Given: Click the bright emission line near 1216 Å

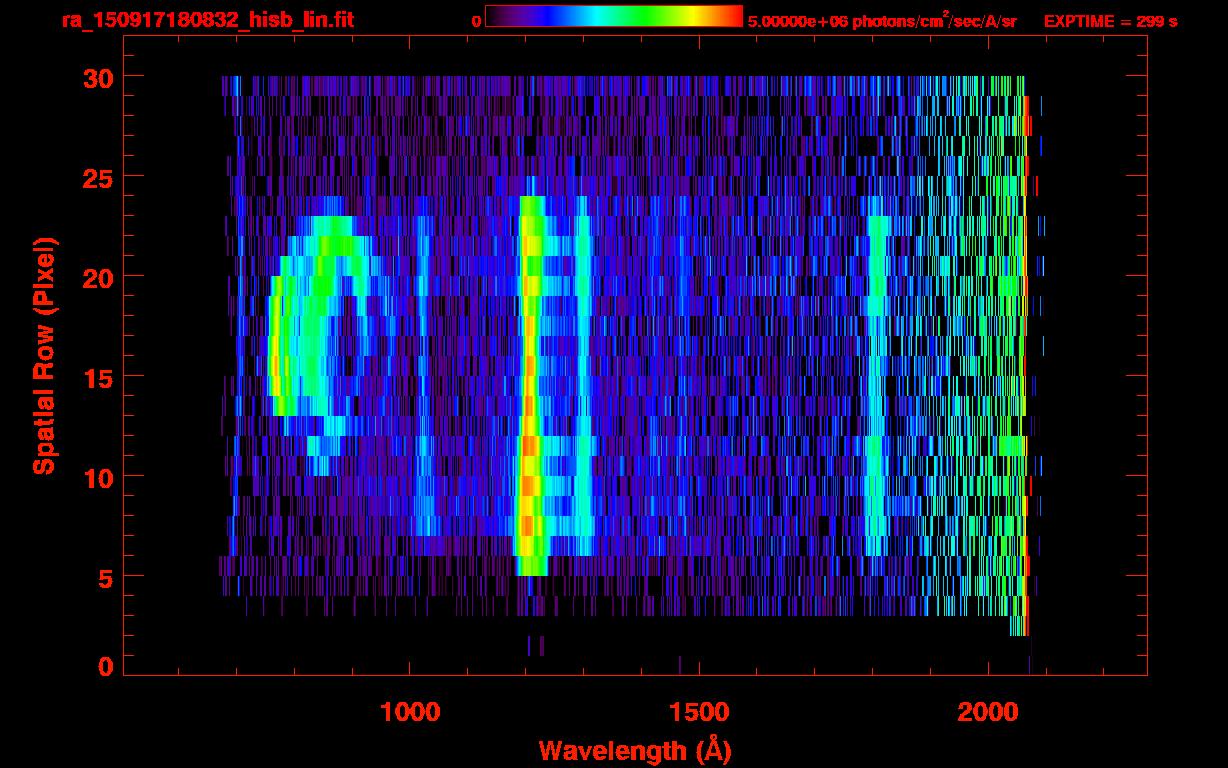Looking at the screenshot, I should coord(530,385).
